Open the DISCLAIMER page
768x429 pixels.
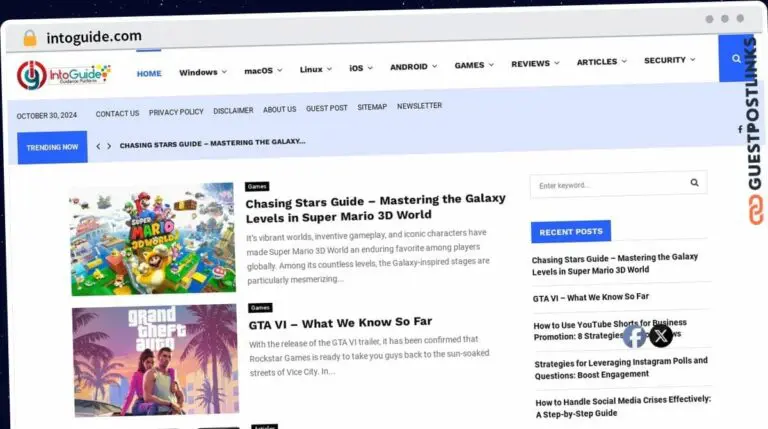pyautogui.click(x=233, y=111)
